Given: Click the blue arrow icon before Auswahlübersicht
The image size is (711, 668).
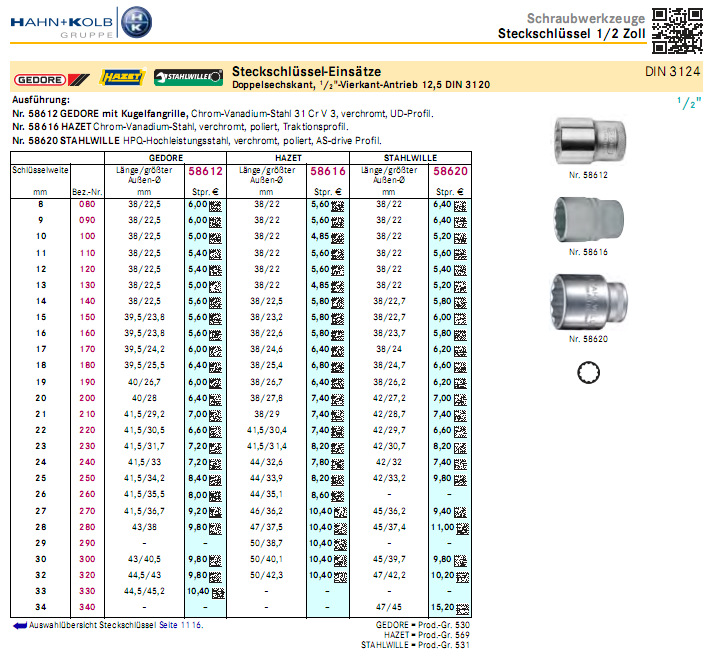Looking at the screenshot, I should coord(20,626).
